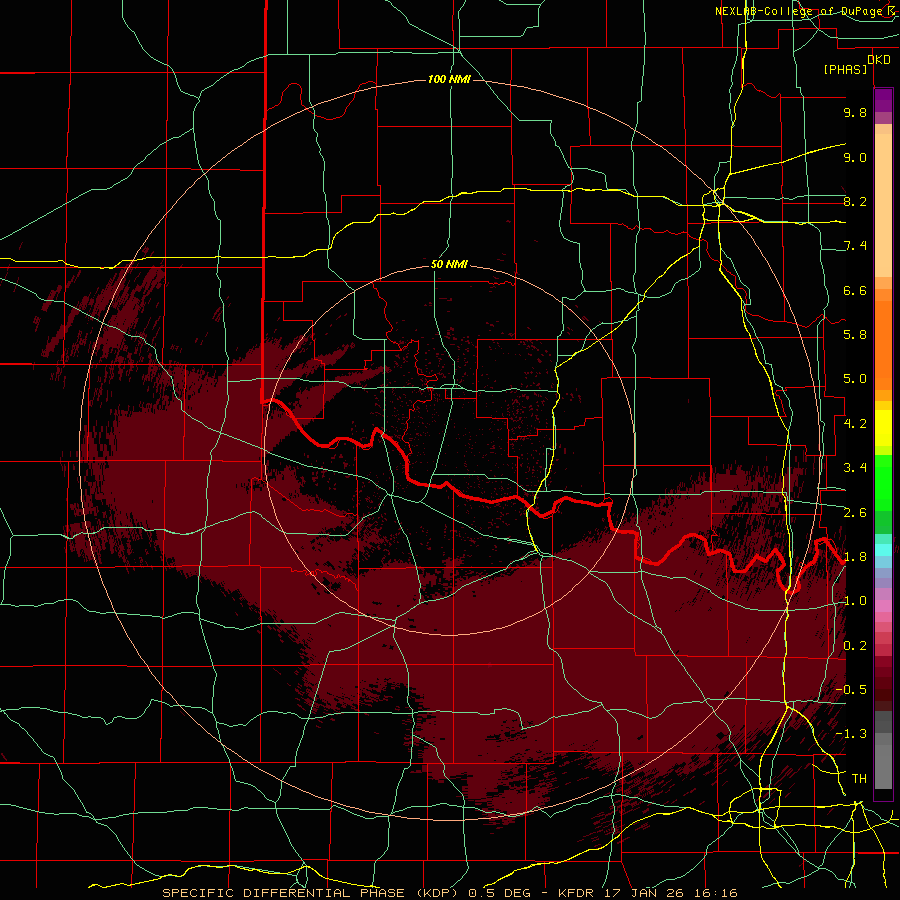
Task: Click the 7.4 scale value
Action: tap(855, 246)
